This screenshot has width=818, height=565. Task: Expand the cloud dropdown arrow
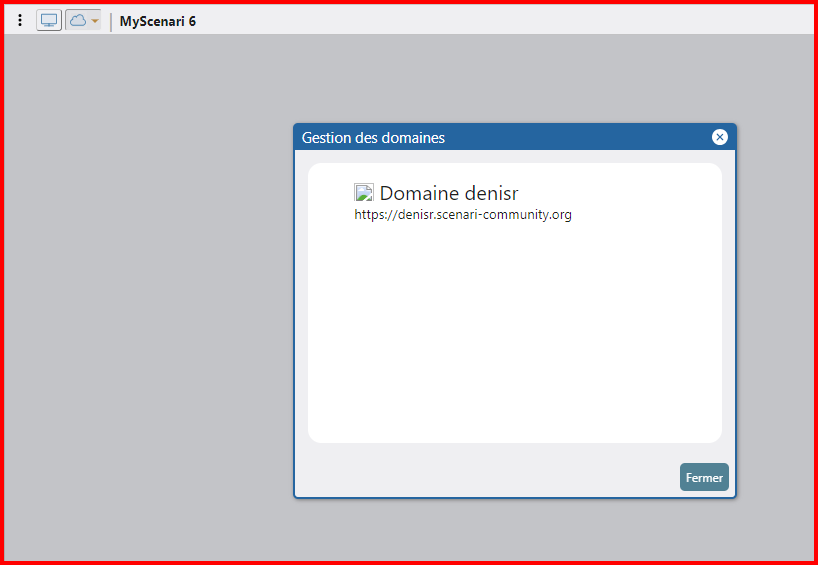pos(95,21)
